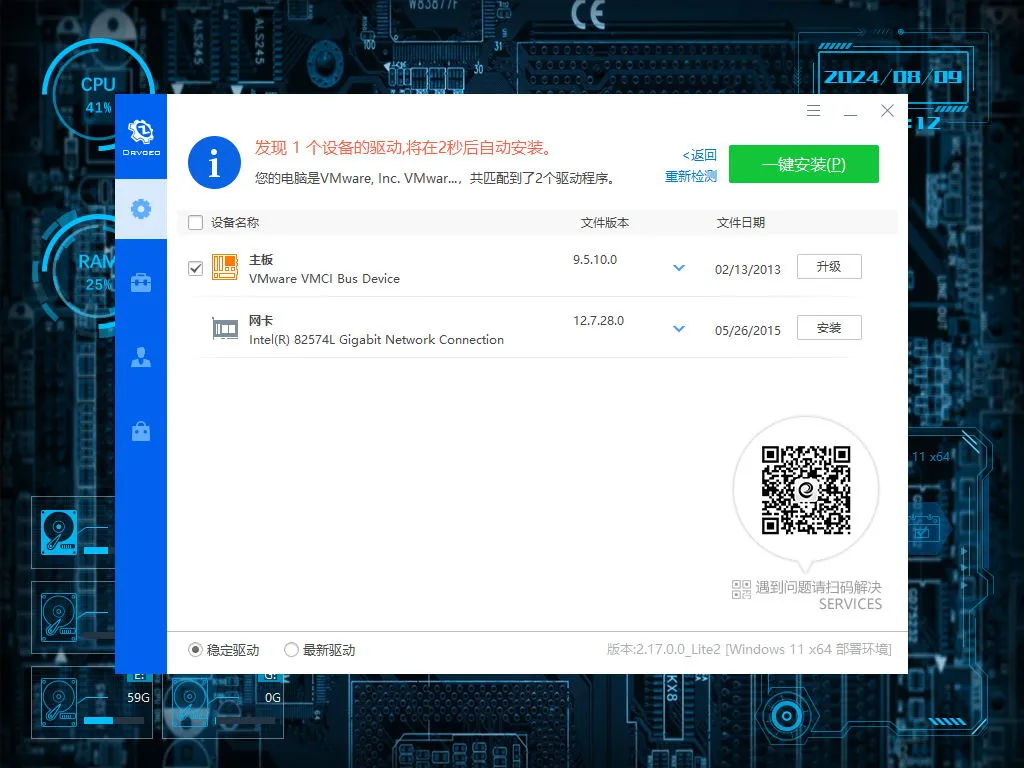Open the hamburger menu icon at top right
Viewport: 1024px width, 768px height.
813,111
